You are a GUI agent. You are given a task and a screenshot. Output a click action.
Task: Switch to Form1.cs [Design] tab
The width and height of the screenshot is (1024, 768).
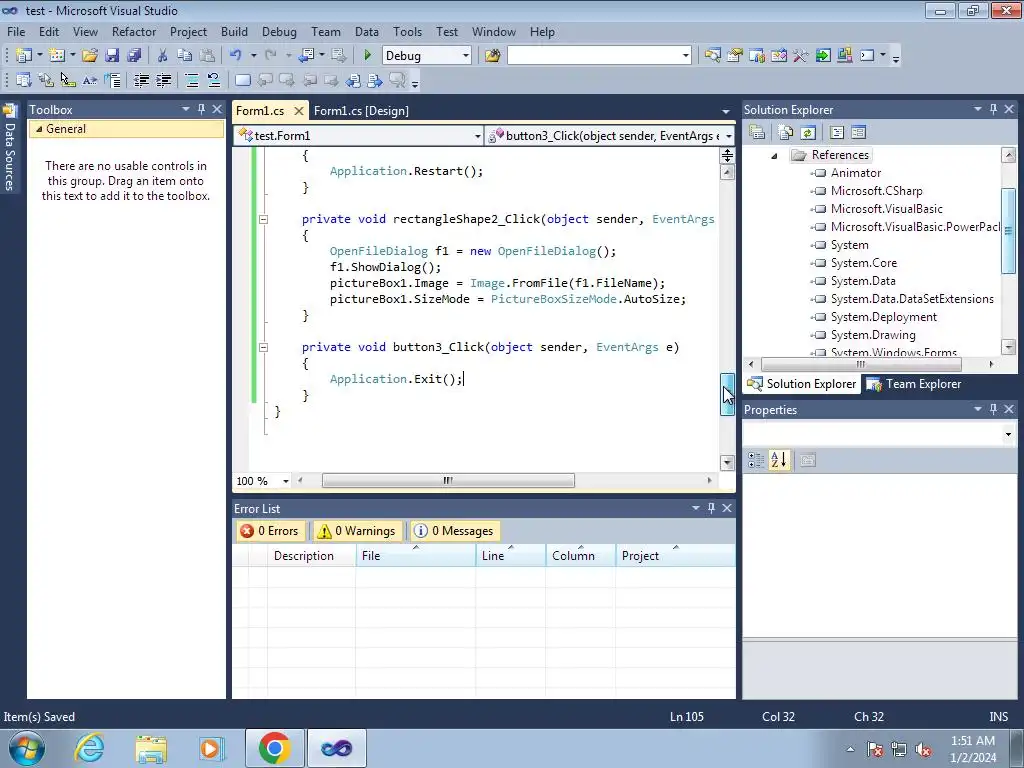(x=361, y=110)
